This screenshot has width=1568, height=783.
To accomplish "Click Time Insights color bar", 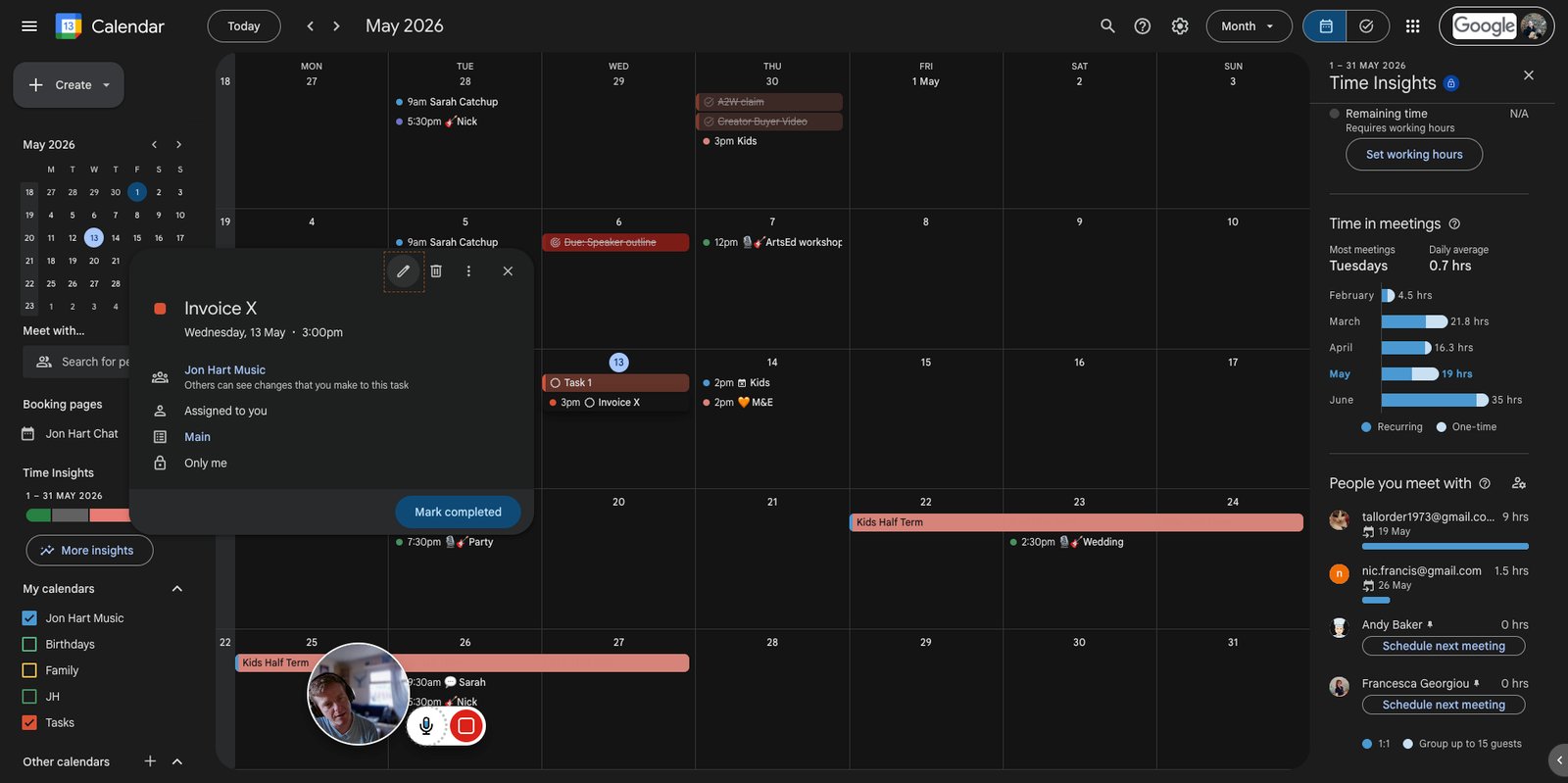I will click(x=77, y=515).
